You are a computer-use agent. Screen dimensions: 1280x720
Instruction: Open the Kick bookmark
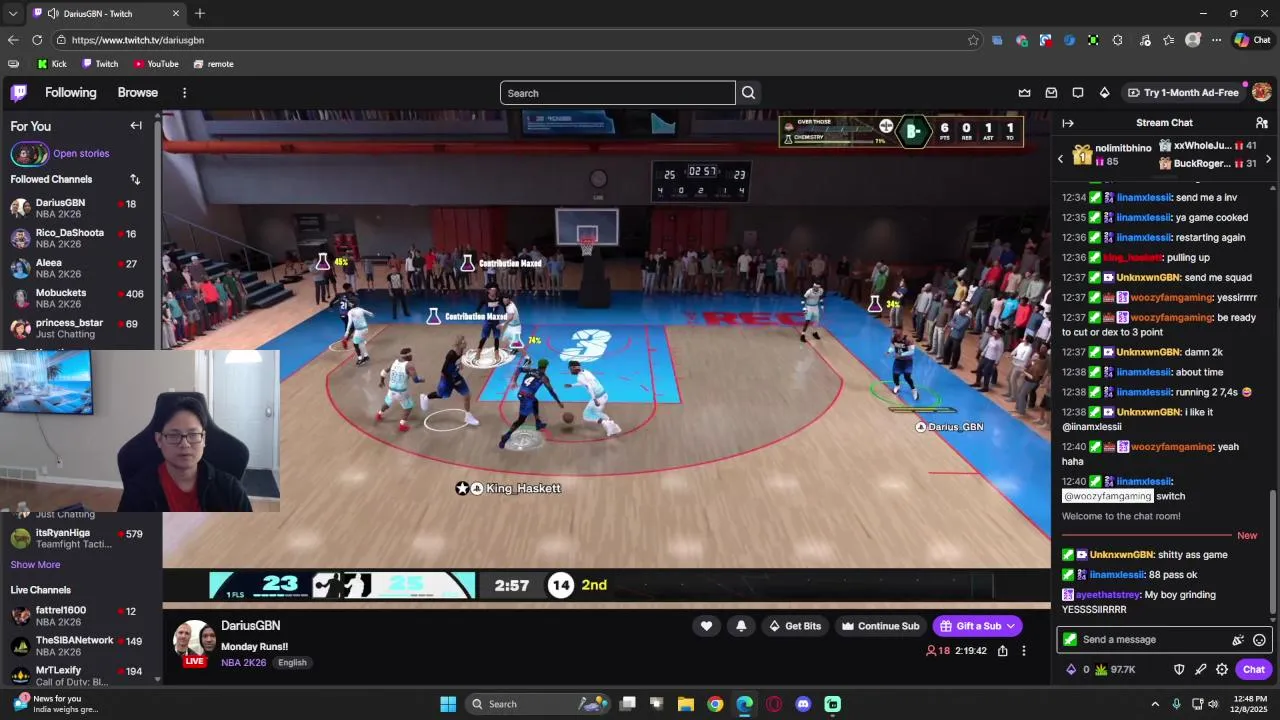[52, 64]
